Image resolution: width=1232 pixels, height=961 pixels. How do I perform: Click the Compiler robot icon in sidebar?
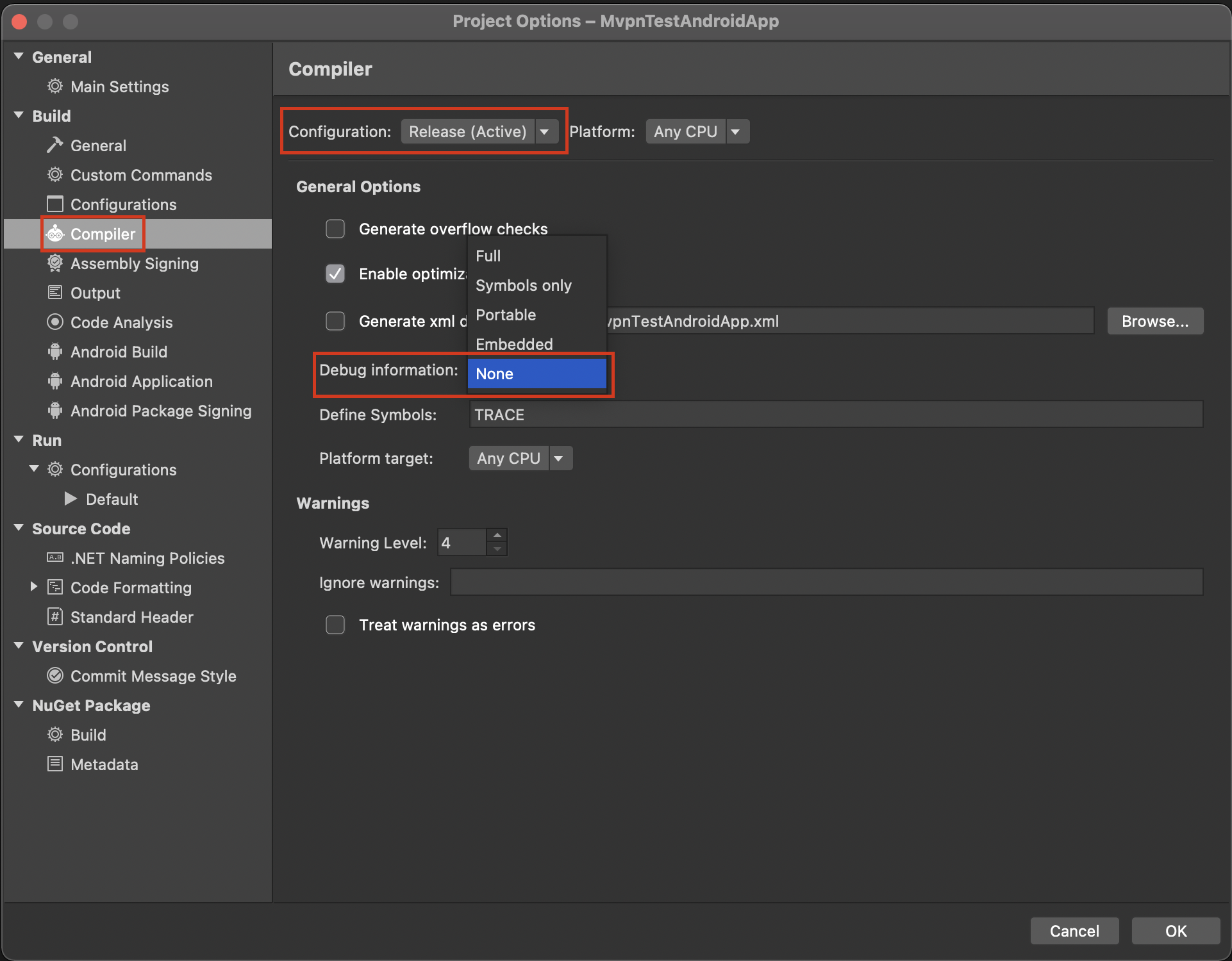pyautogui.click(x=55, y=233)
